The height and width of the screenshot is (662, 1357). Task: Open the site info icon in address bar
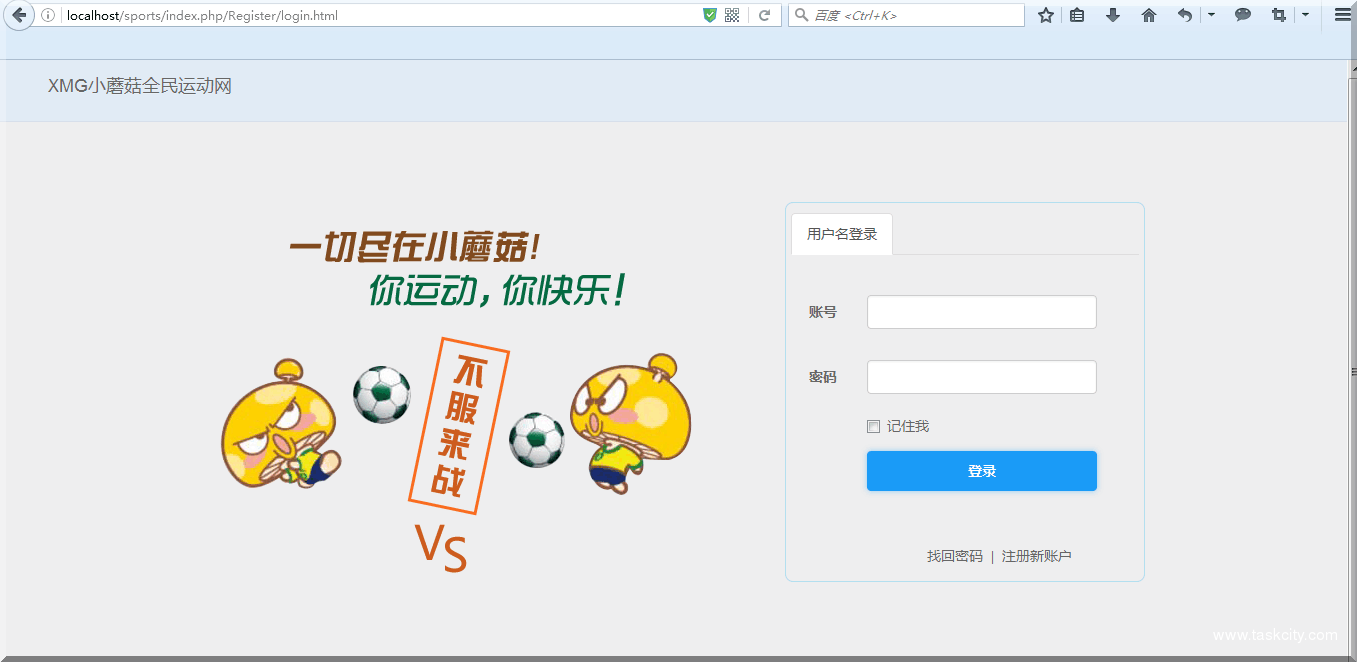48,15
